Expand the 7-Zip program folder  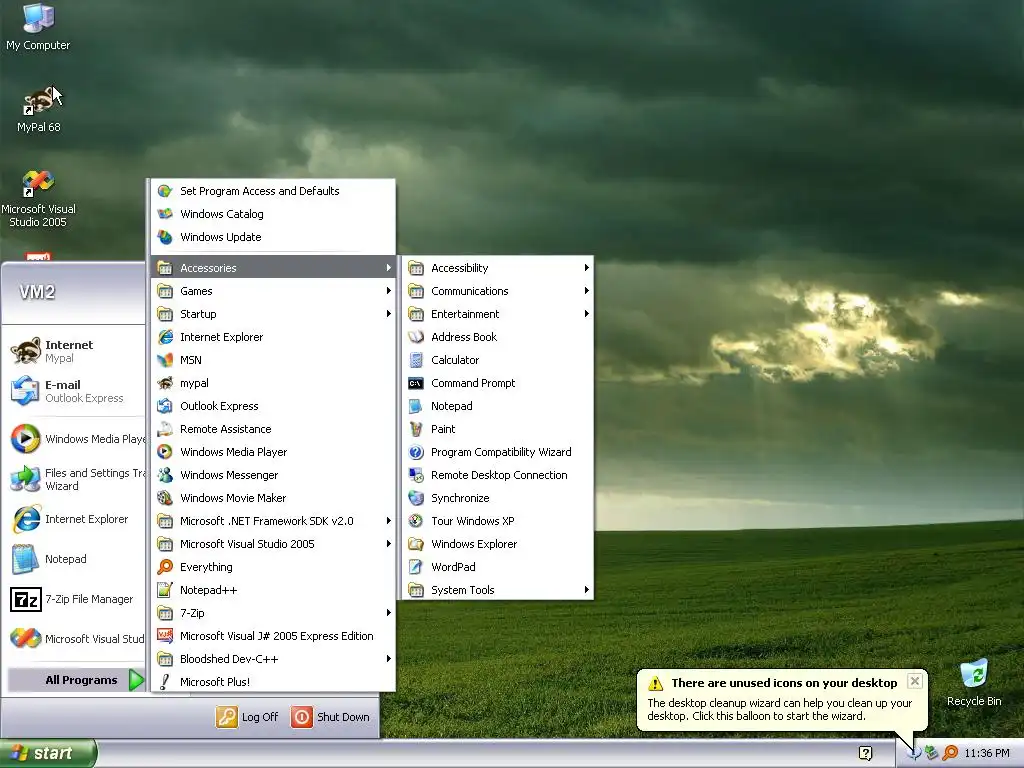click(273, 613)
